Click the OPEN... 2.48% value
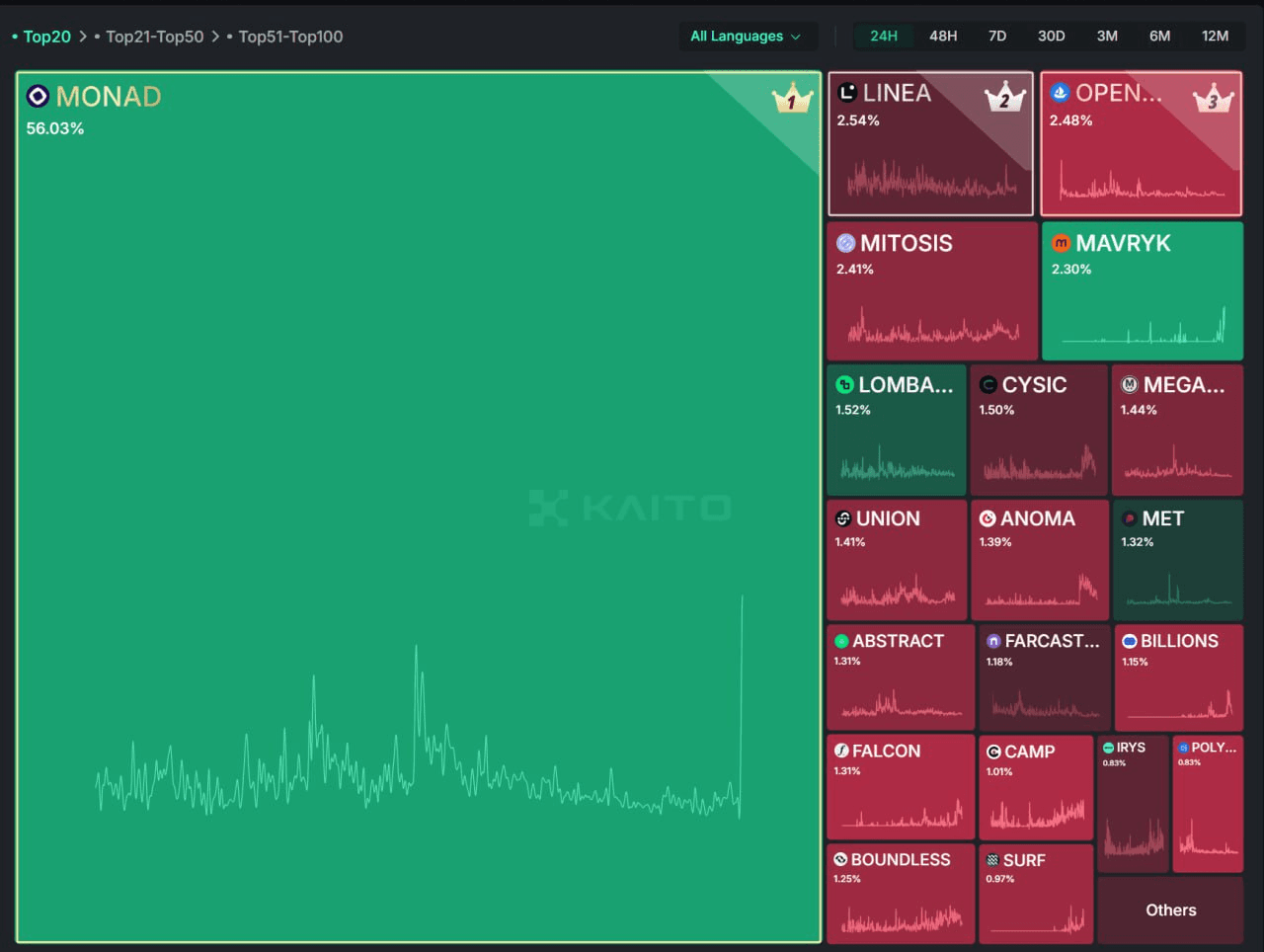 1071,120
